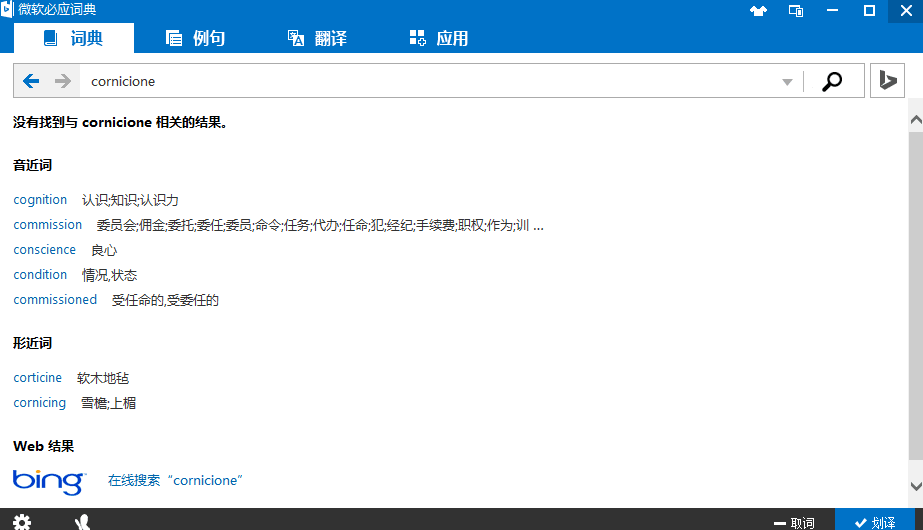Click the Web 结果 heading
The width and height of the screenshot is (923, 530).
tap(44, 446)
